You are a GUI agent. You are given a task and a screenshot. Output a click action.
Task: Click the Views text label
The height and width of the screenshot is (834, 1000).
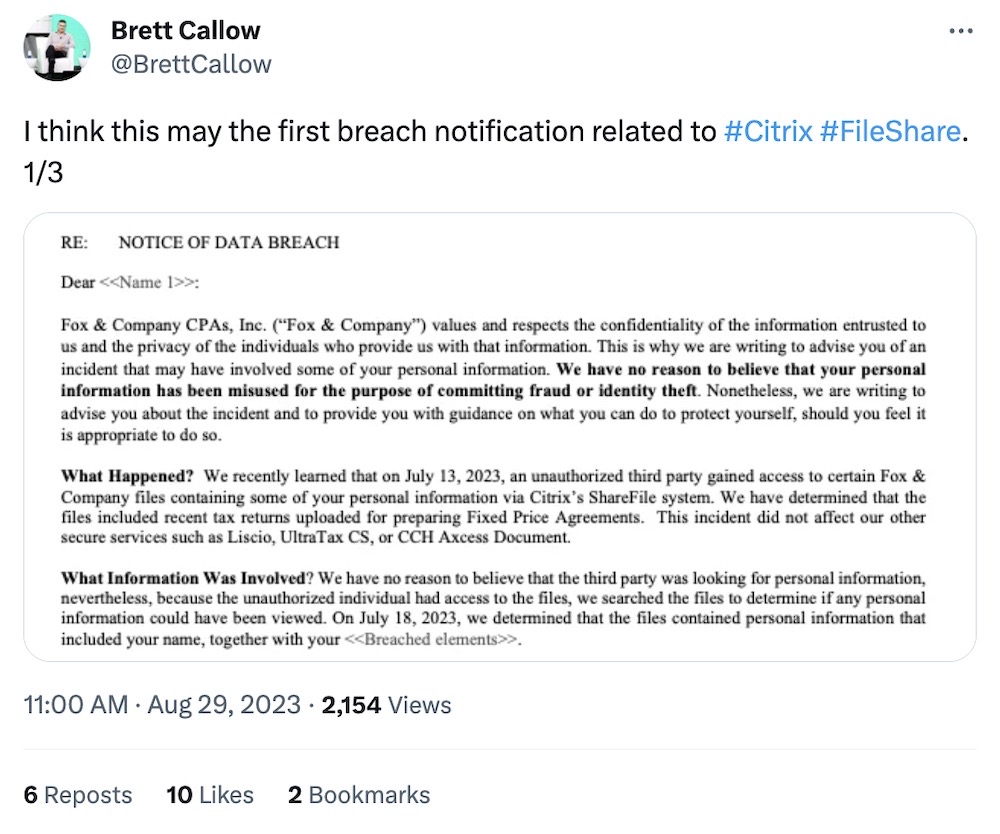(419, 705)
